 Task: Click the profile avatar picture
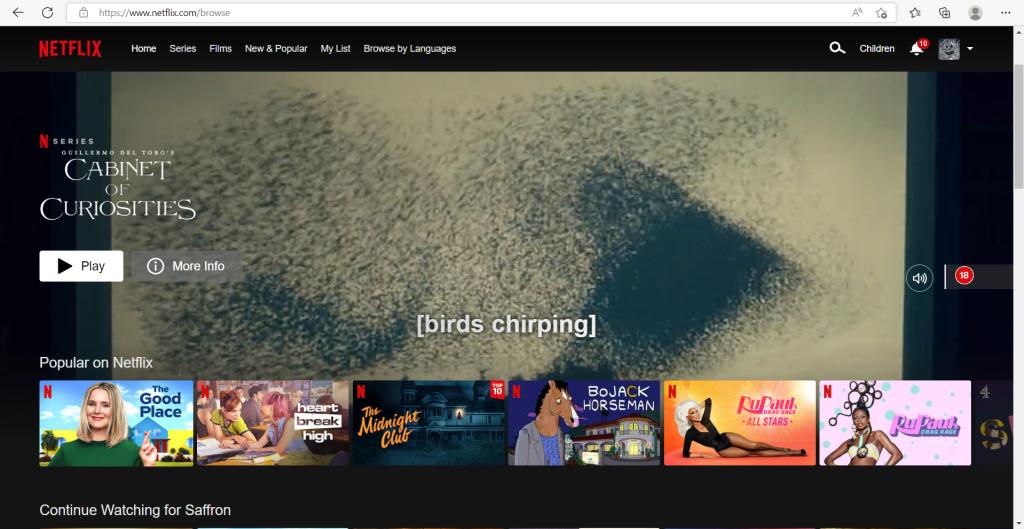pos(949,49)
